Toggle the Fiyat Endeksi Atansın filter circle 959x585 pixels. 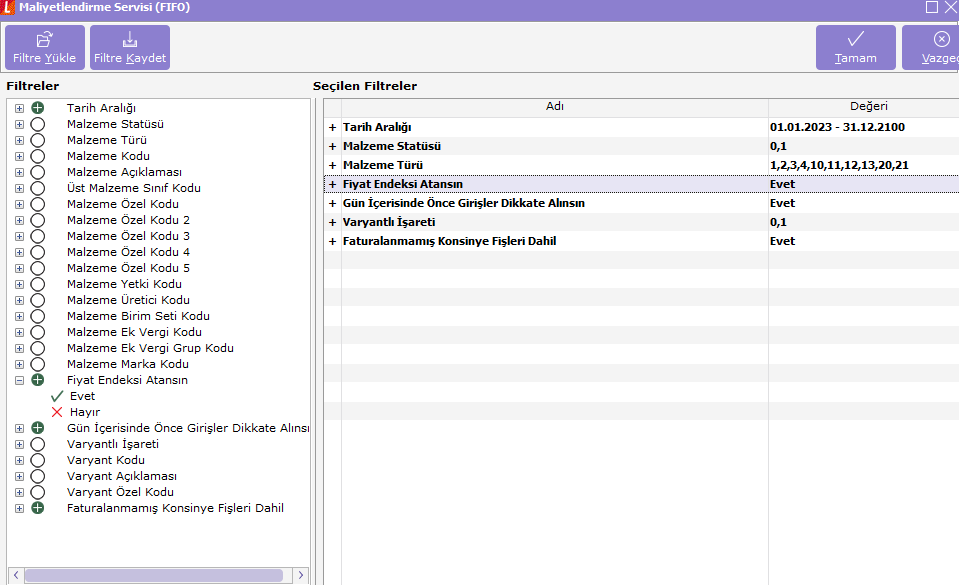click(38, 380)
